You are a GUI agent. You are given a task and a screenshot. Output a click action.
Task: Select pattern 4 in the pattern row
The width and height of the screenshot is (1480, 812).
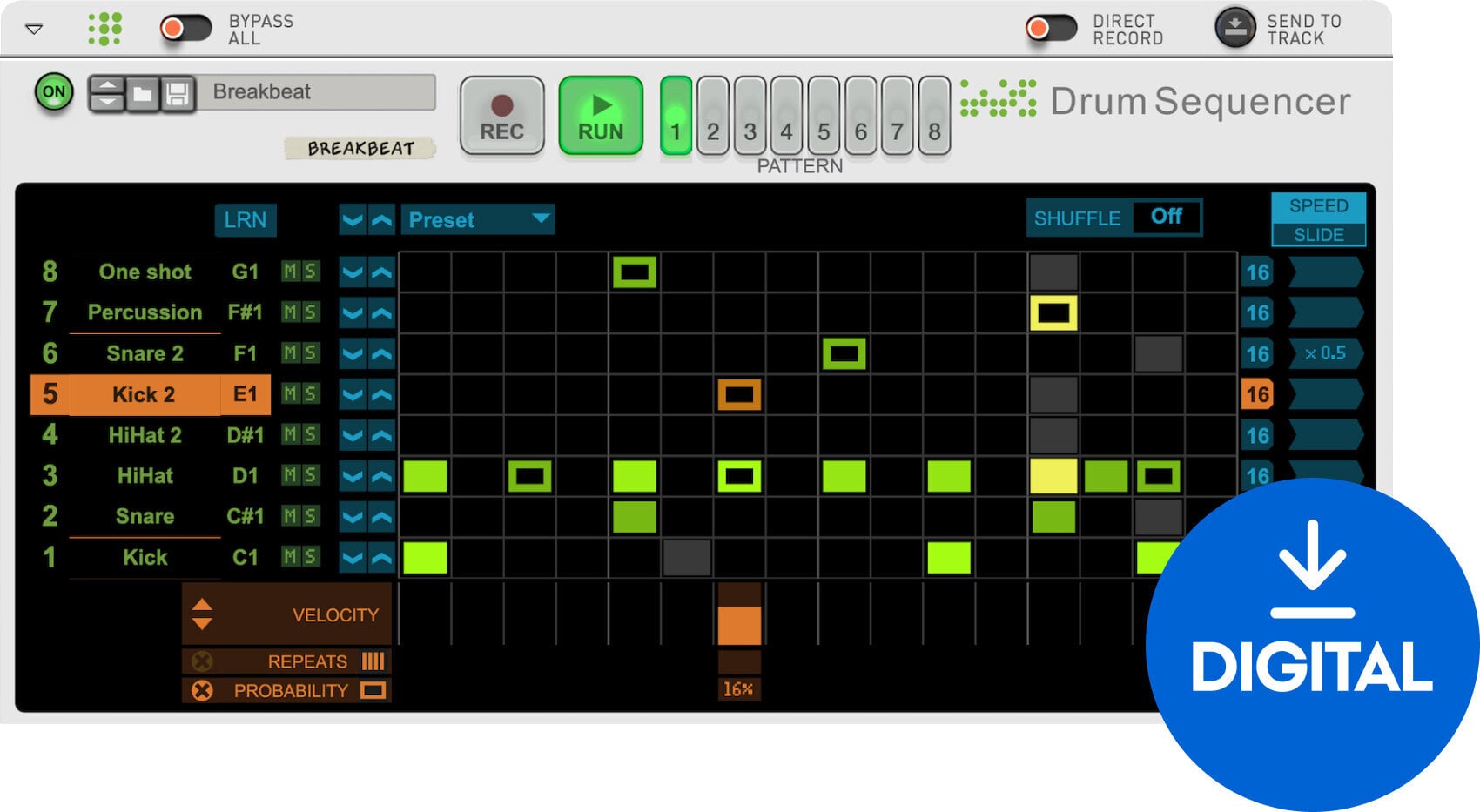pos(786,117)
